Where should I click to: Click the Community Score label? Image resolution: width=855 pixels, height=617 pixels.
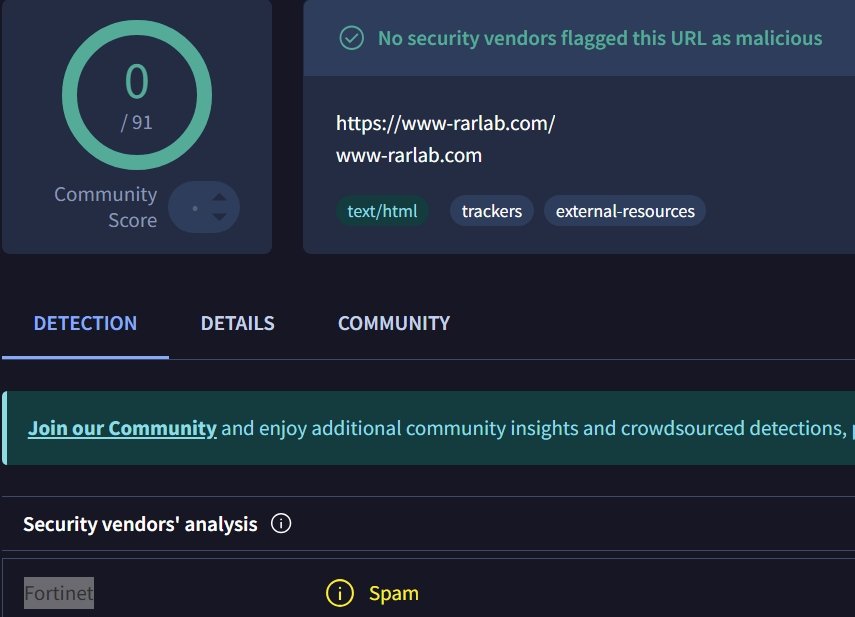(x=106, y=207)
